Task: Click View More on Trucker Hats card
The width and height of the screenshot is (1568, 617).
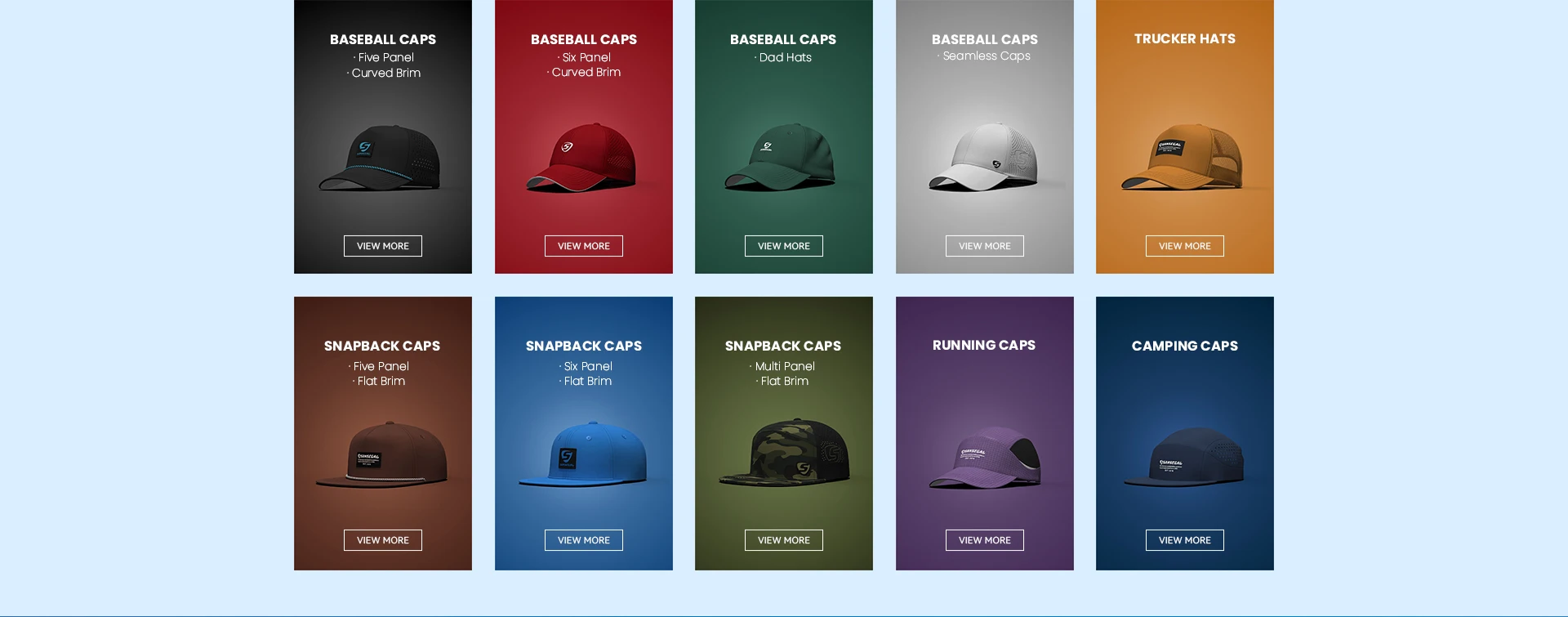Action: 1184,246
